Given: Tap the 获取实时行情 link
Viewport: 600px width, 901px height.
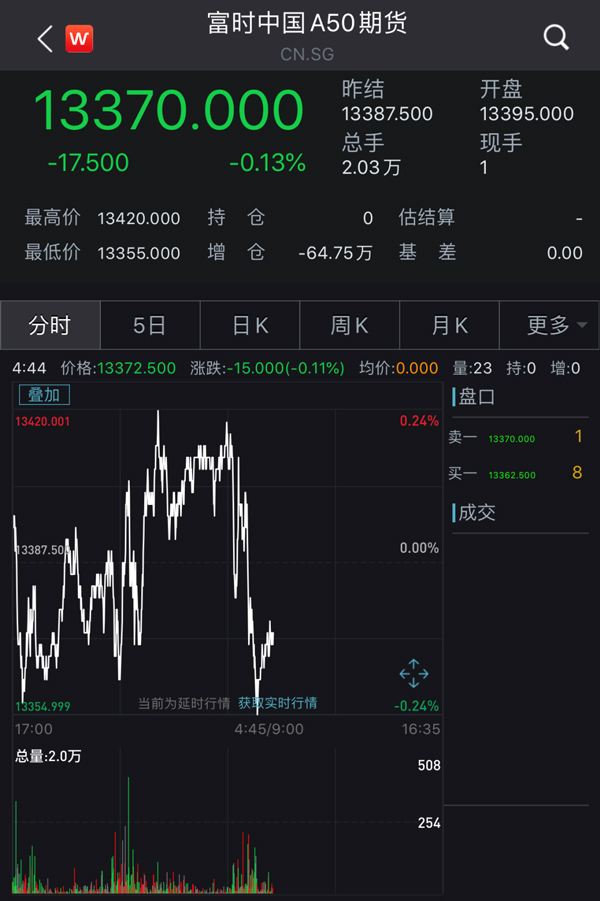Looking at the screenshot, I should coord(277,703).
